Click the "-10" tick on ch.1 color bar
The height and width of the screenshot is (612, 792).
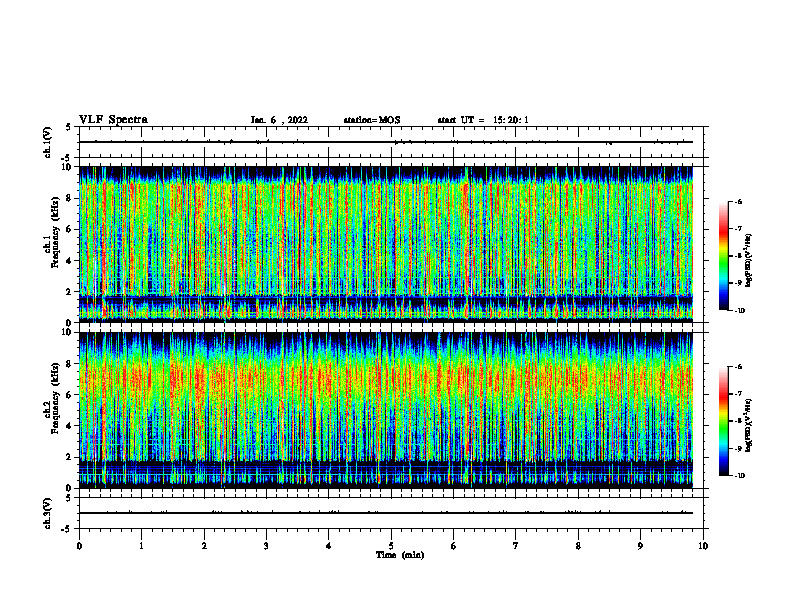tap(739, 311)
